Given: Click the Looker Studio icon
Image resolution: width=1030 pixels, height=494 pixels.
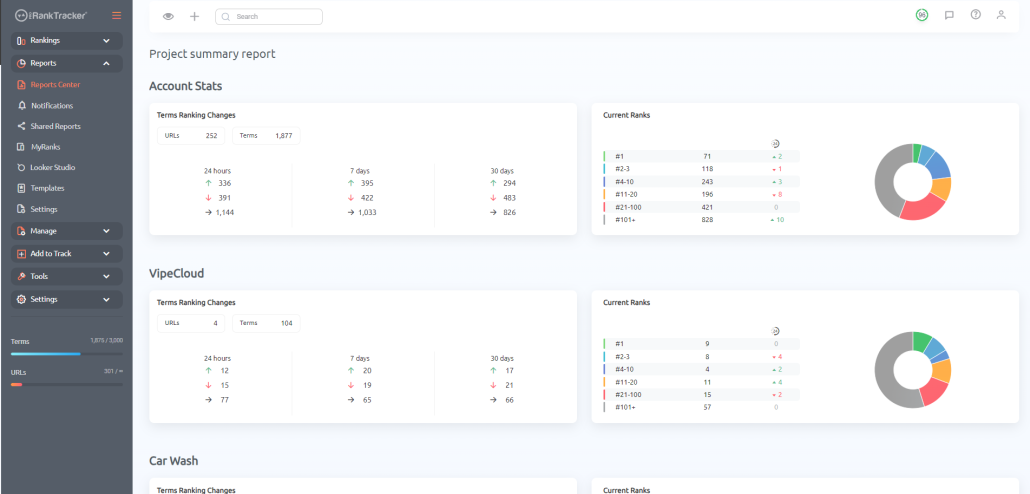Looking at the screenshot, I should pos(22,168).
